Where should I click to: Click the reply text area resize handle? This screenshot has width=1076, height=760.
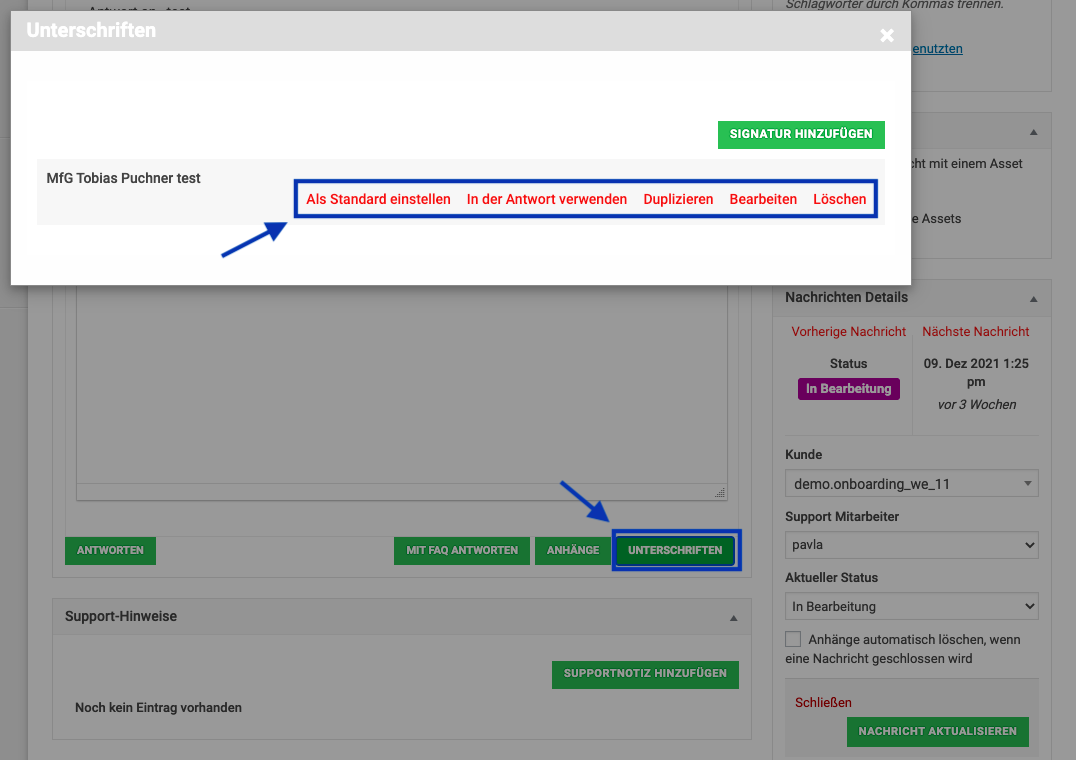pos(720,493)
